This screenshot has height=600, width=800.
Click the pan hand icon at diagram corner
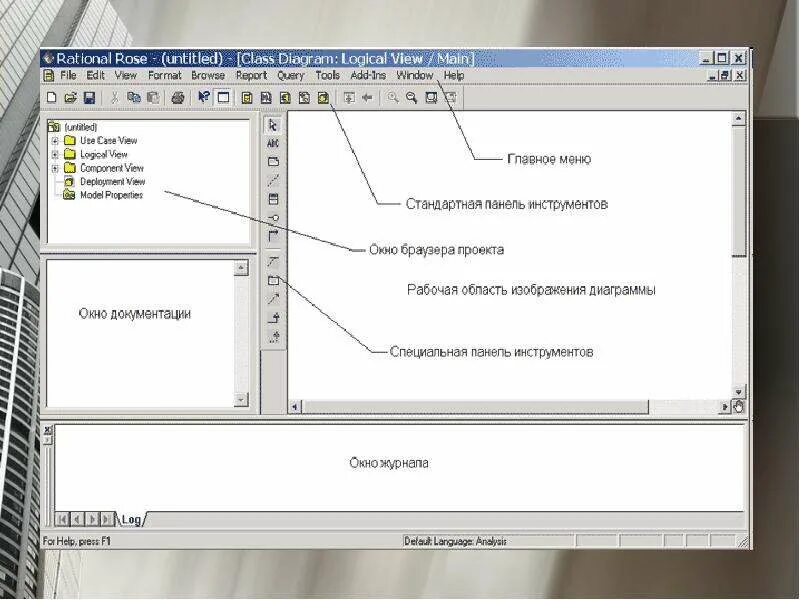[738, 407]
